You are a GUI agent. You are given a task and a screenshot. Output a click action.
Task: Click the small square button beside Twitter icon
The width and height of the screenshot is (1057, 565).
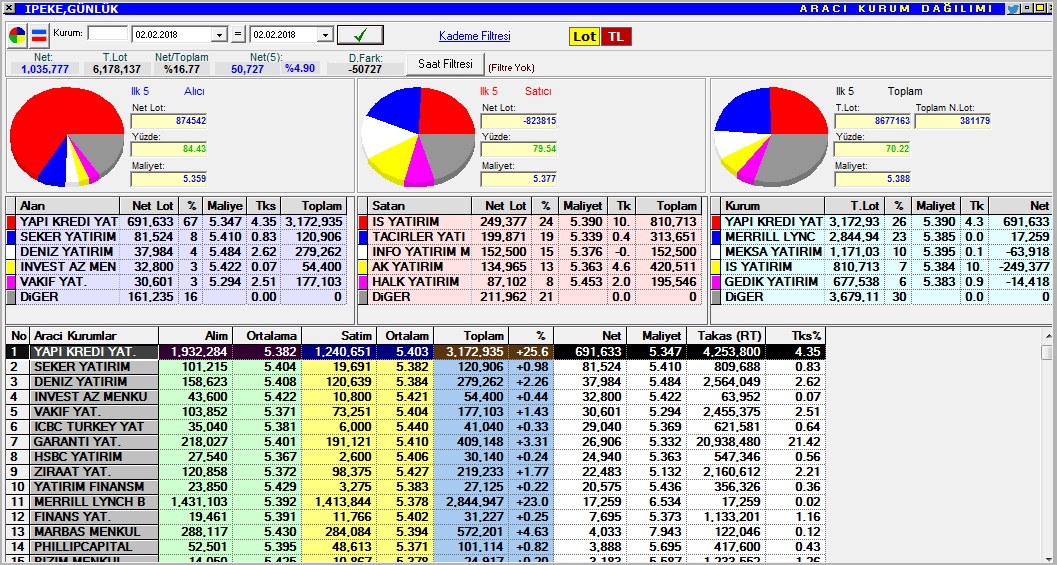tap(1026, 9)
